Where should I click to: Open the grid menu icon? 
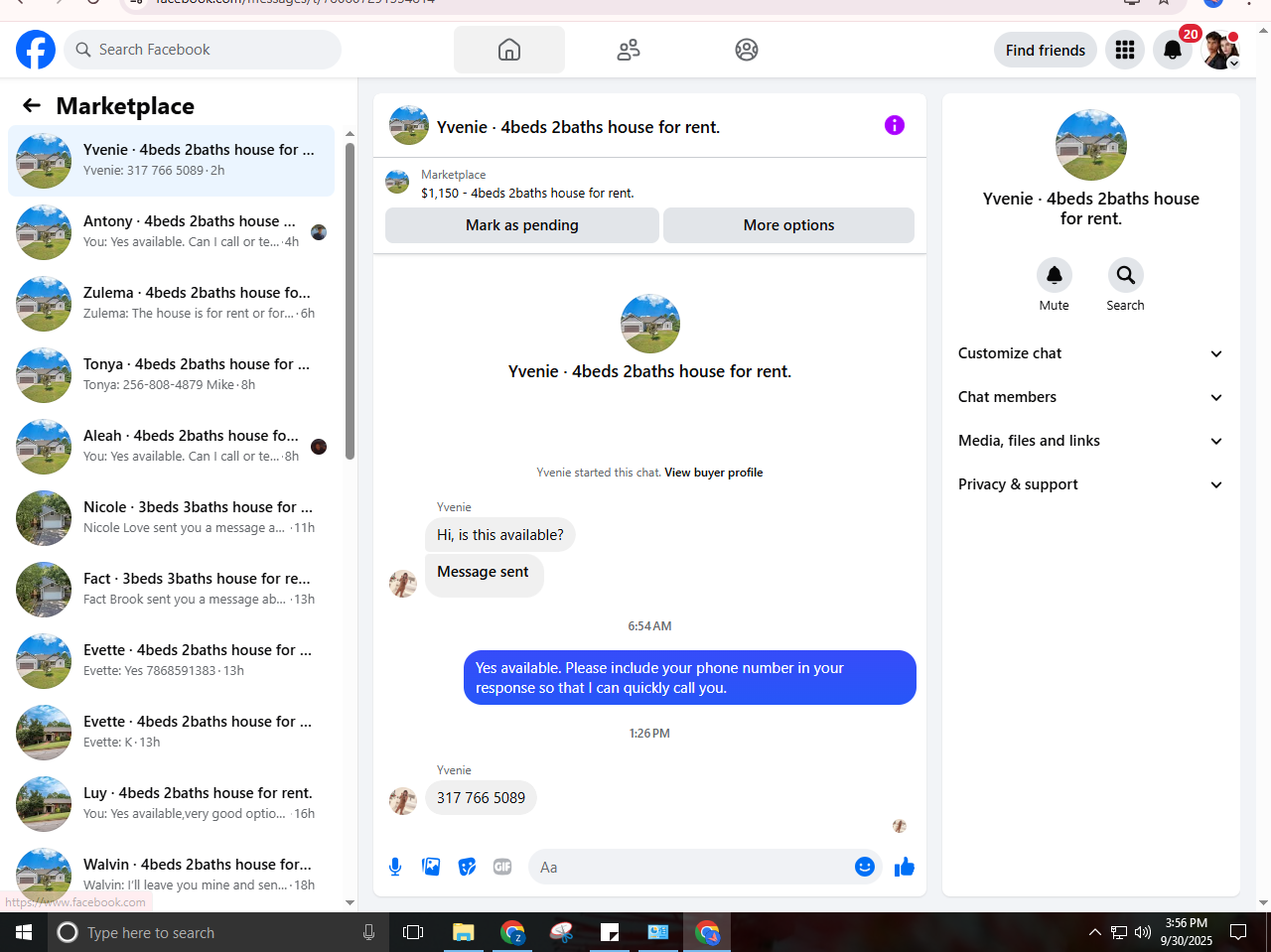pyautogui.click(x=1125, y=50)
